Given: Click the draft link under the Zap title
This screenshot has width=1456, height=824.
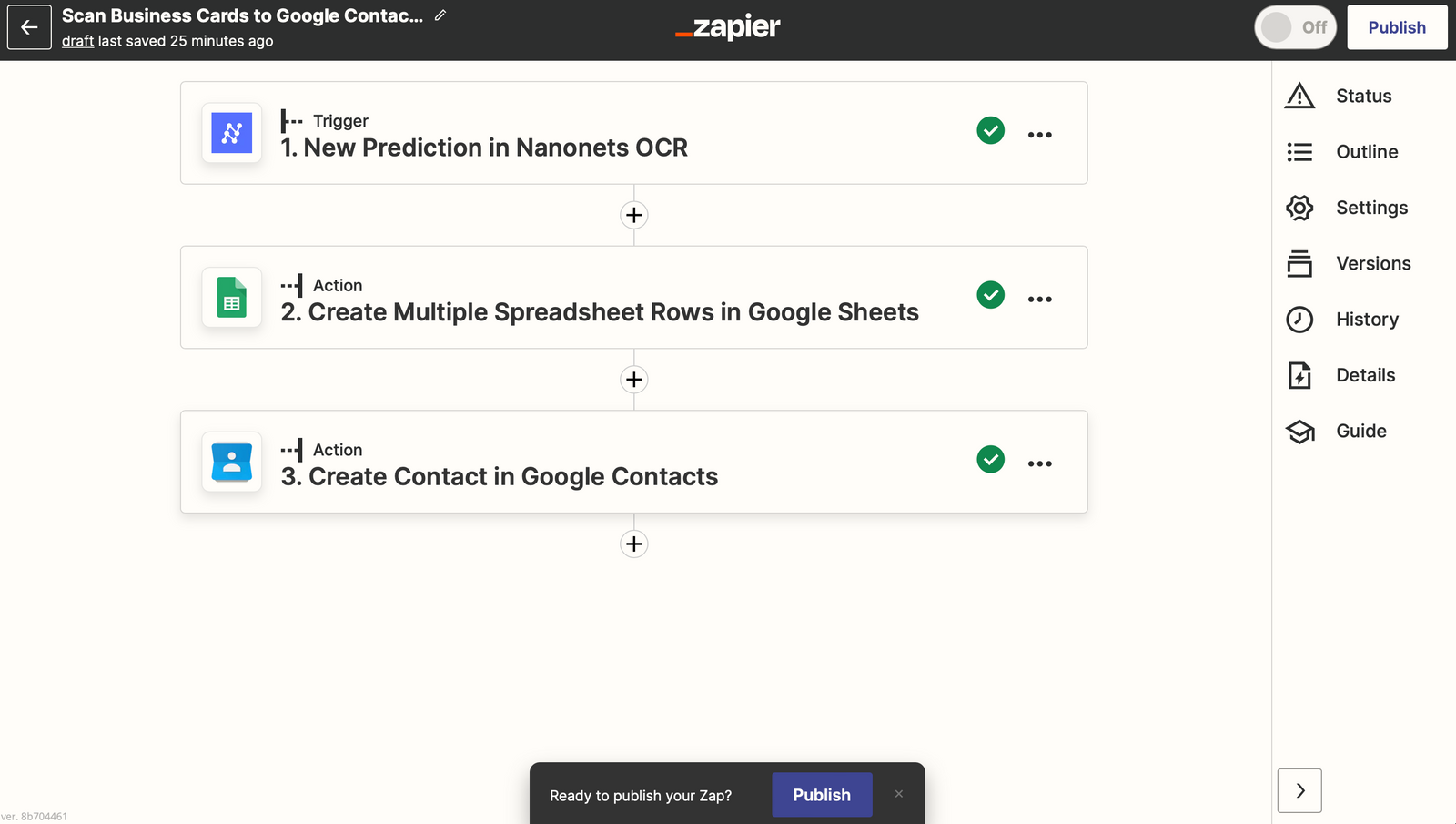Looking at the screenshot, I should tap(77, 40).
